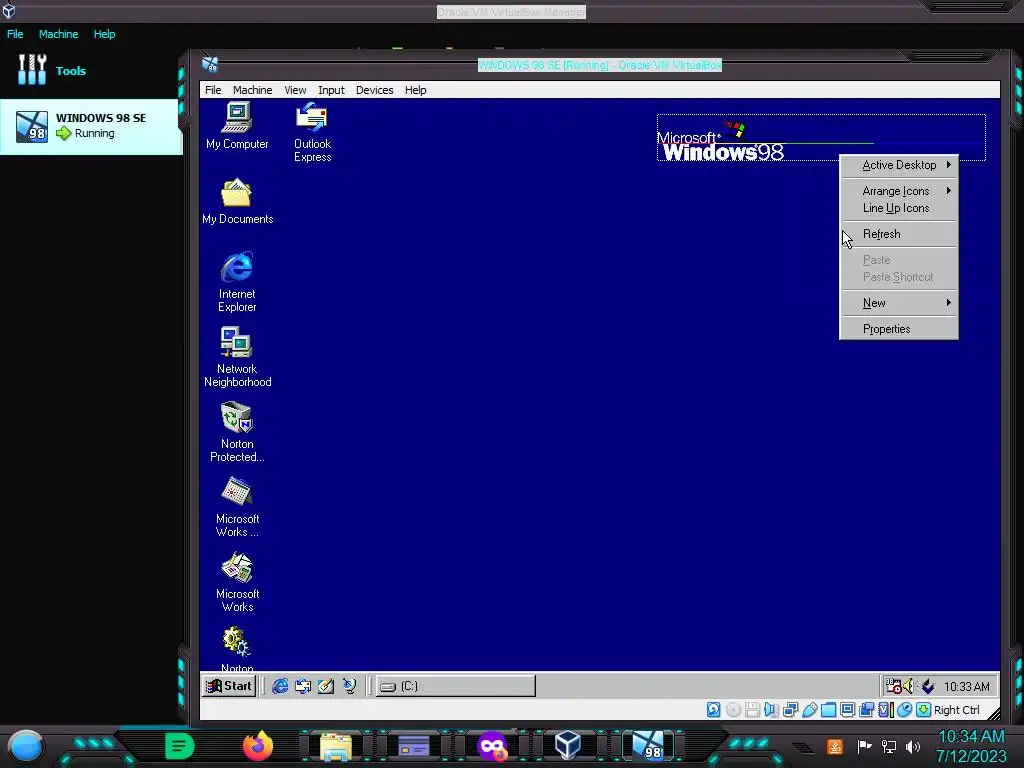
Task: Open VM window File menu
Action: [x=213, y=90]
